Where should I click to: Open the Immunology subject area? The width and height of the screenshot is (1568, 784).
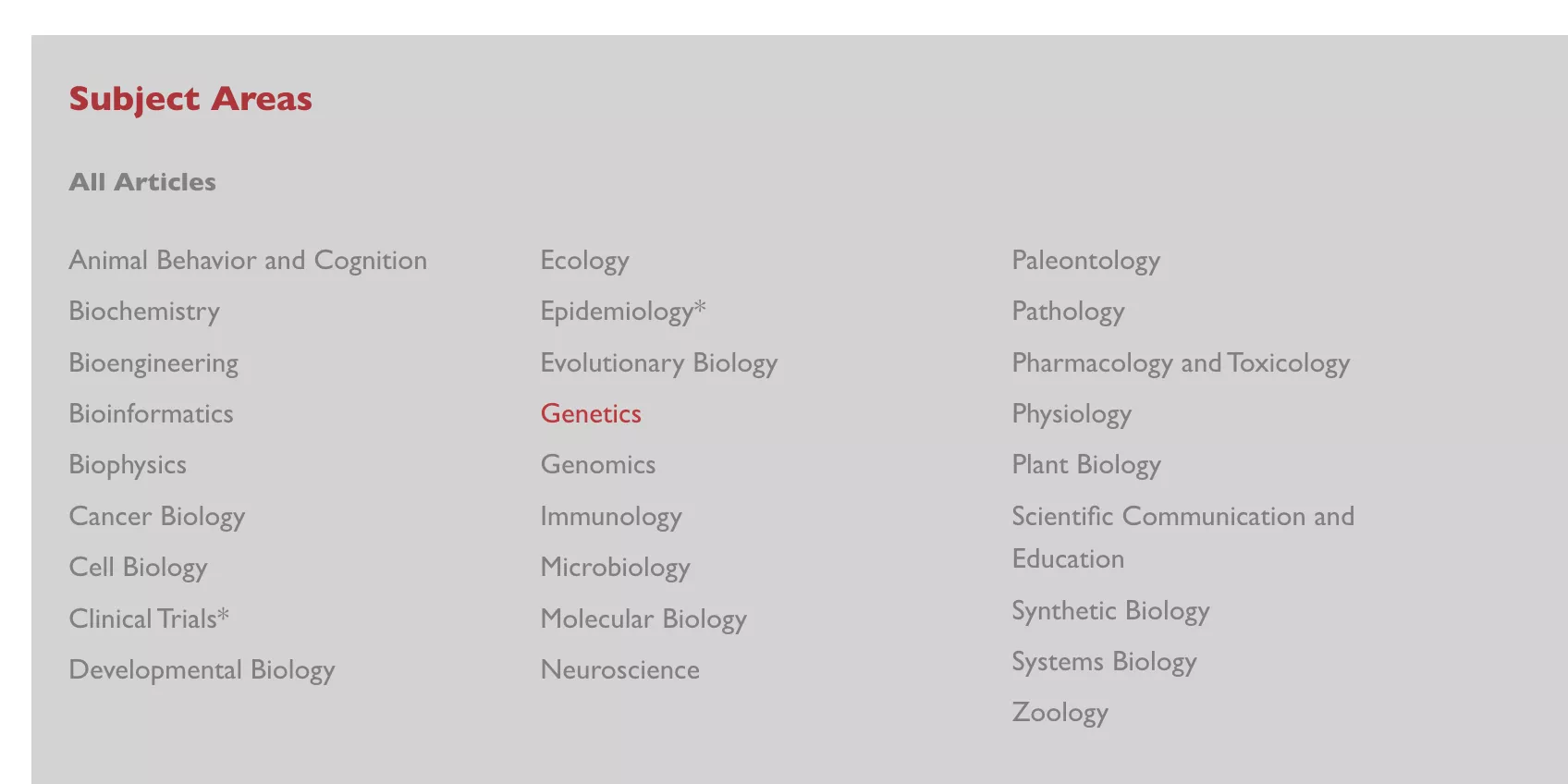coord(611,517)
